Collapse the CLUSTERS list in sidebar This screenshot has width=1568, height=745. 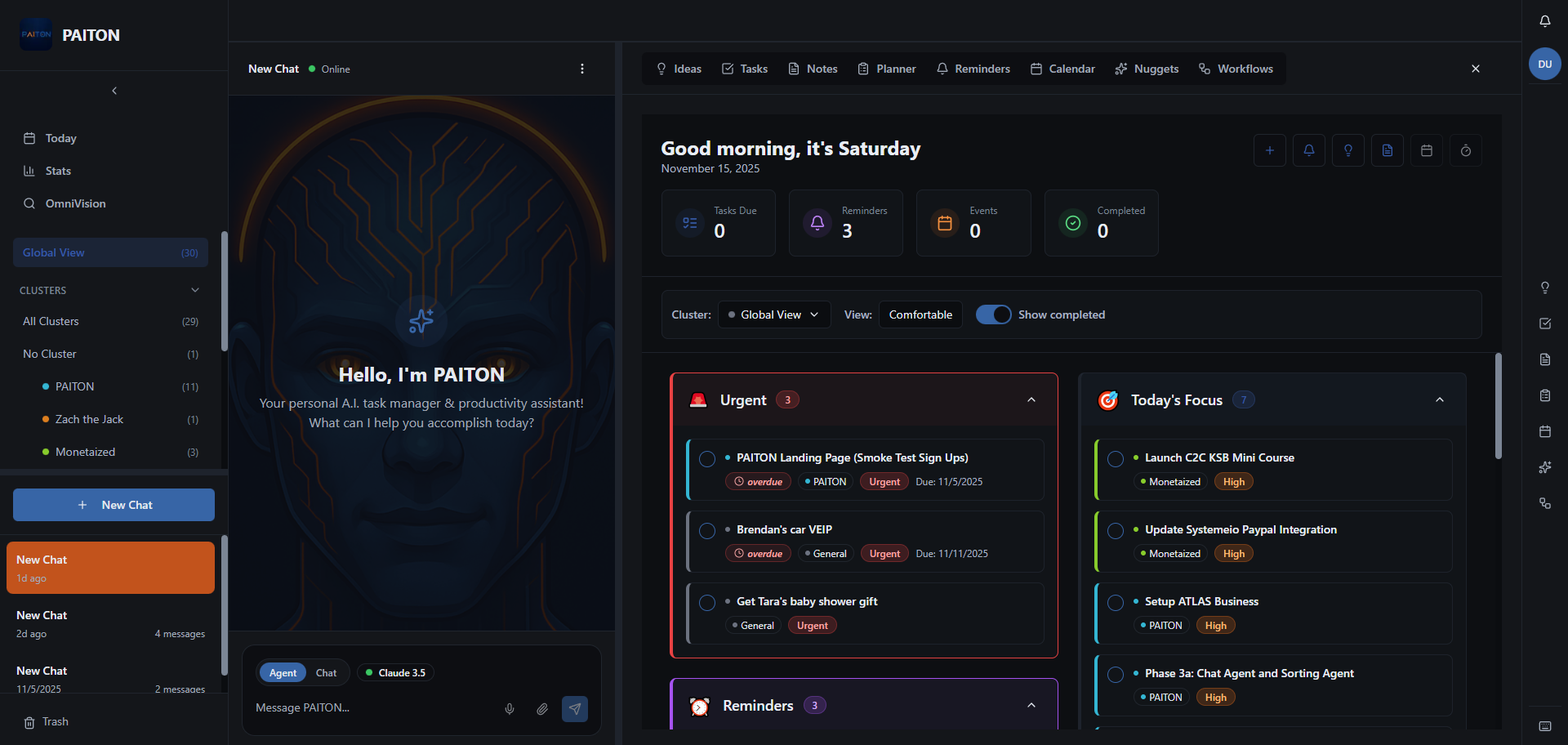click(194, 290)
